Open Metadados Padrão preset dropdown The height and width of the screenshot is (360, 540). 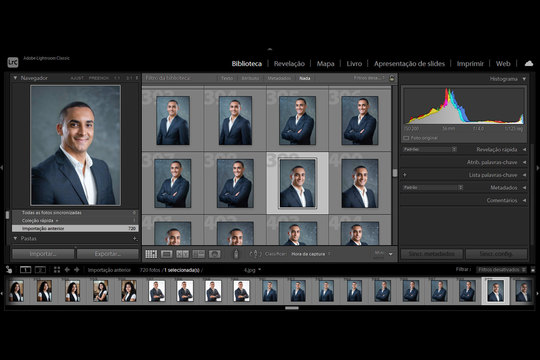point(433,188)
